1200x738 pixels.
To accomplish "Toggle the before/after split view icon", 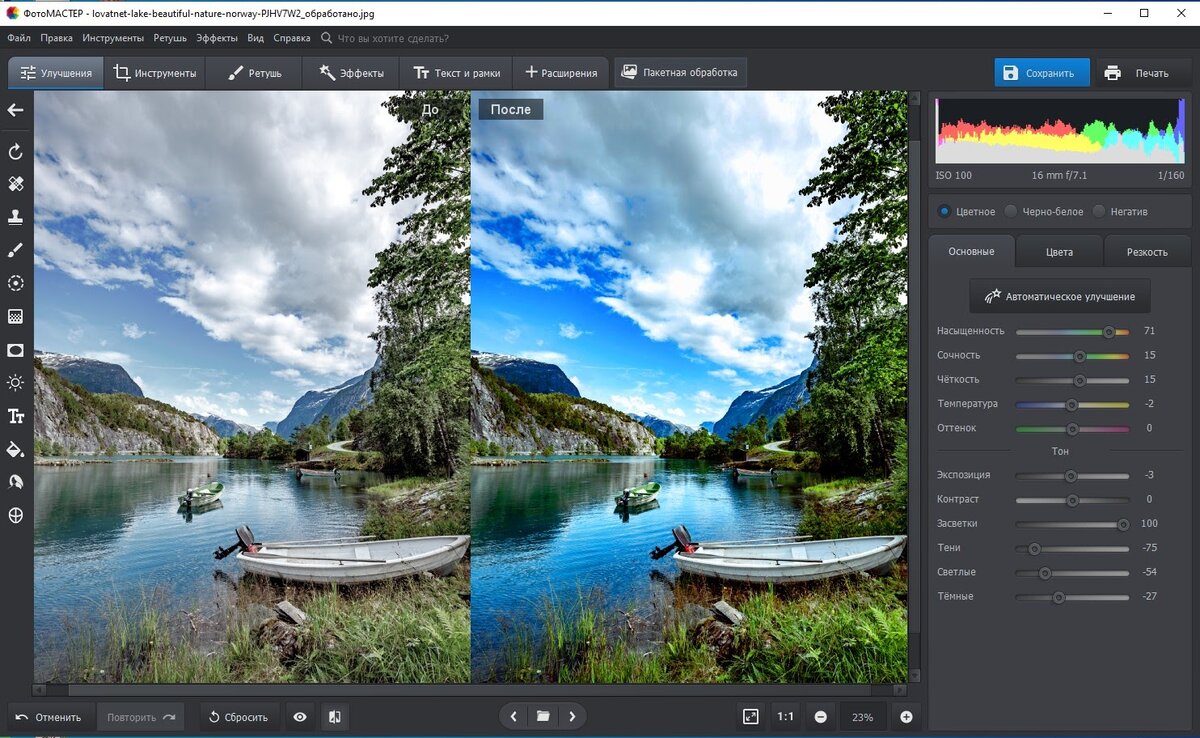I will [x=335, y=717].
